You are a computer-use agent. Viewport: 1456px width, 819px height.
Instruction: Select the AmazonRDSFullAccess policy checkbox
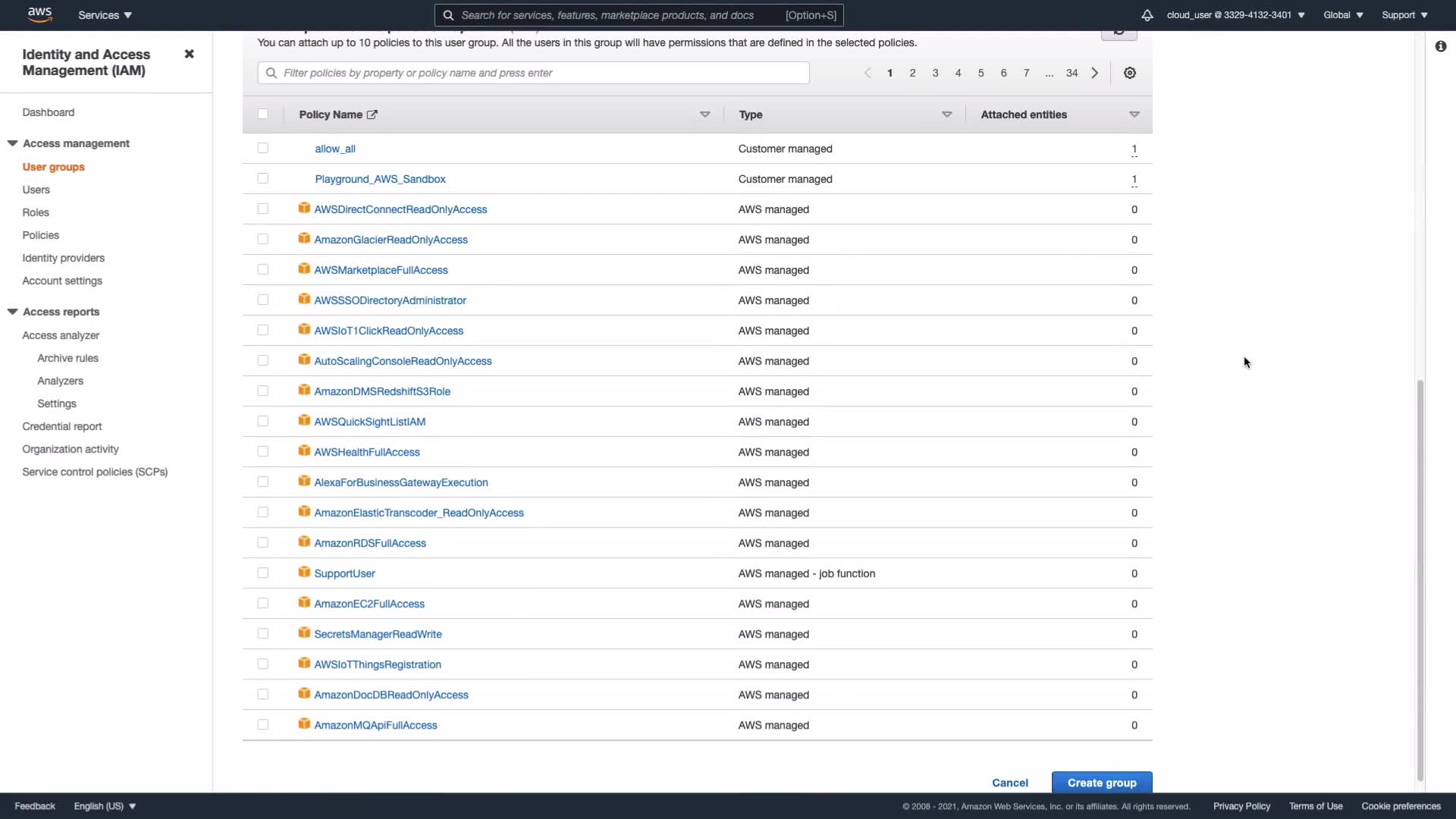(263, 542)
